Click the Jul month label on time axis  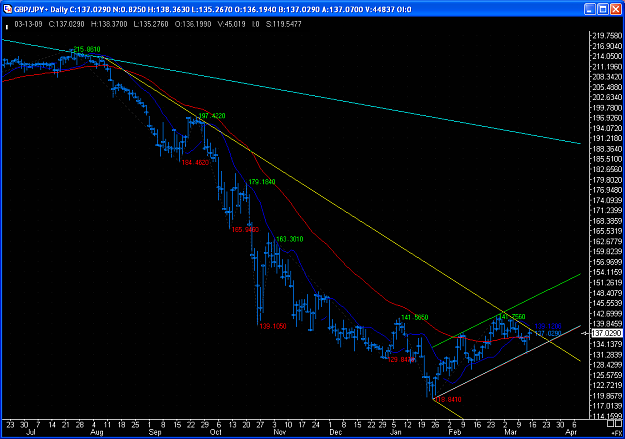pyautogui.click(x=30, y=432)
